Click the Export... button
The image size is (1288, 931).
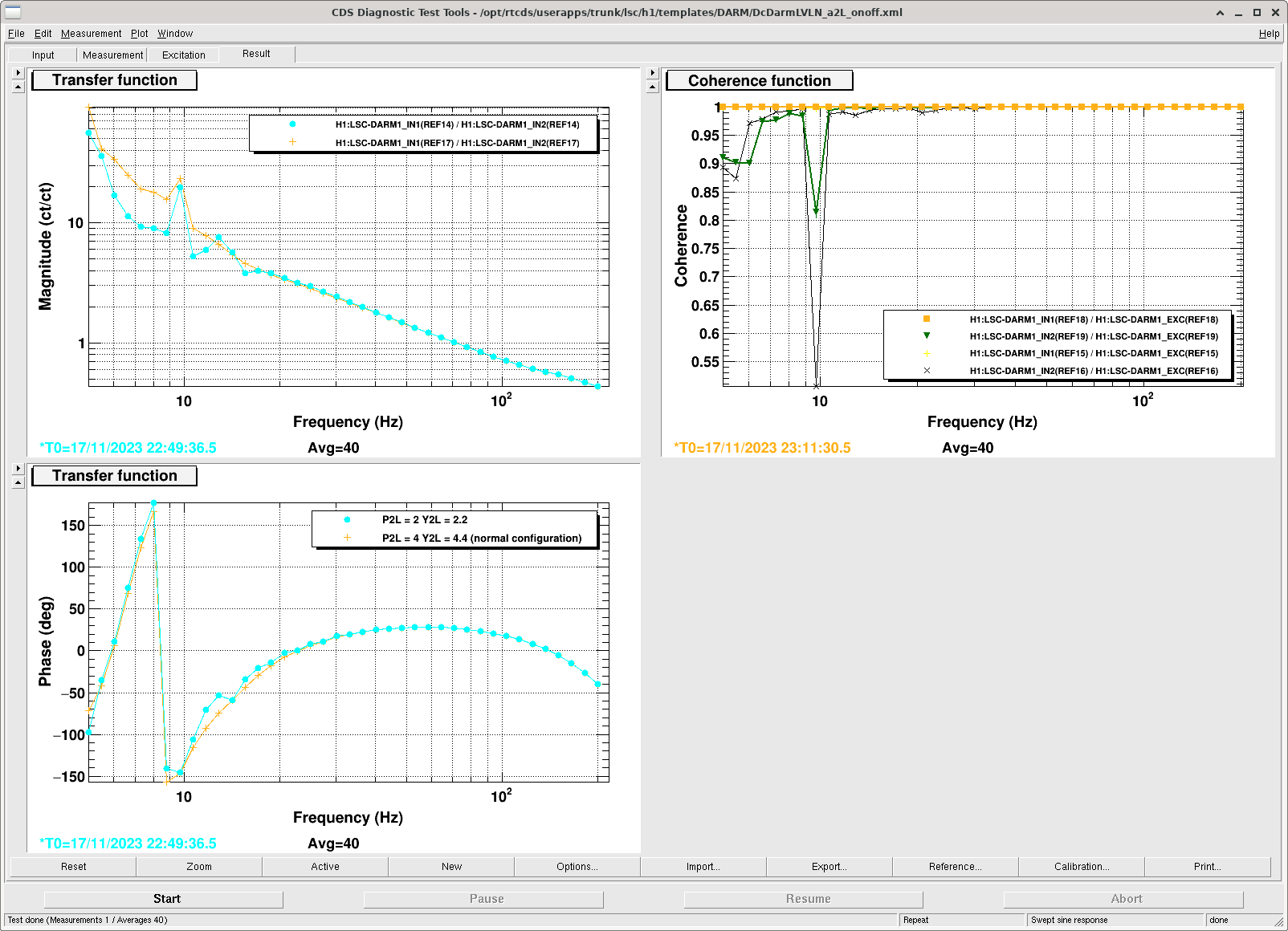pos(829,867)
